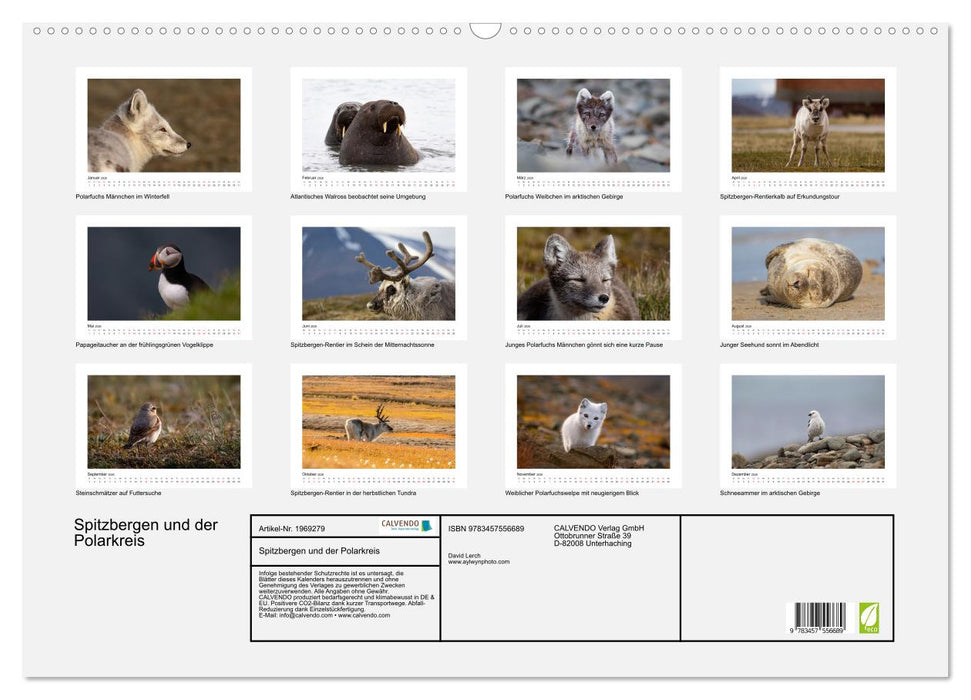Click the Junger Seehund seal photo

(x=808, y=273)
